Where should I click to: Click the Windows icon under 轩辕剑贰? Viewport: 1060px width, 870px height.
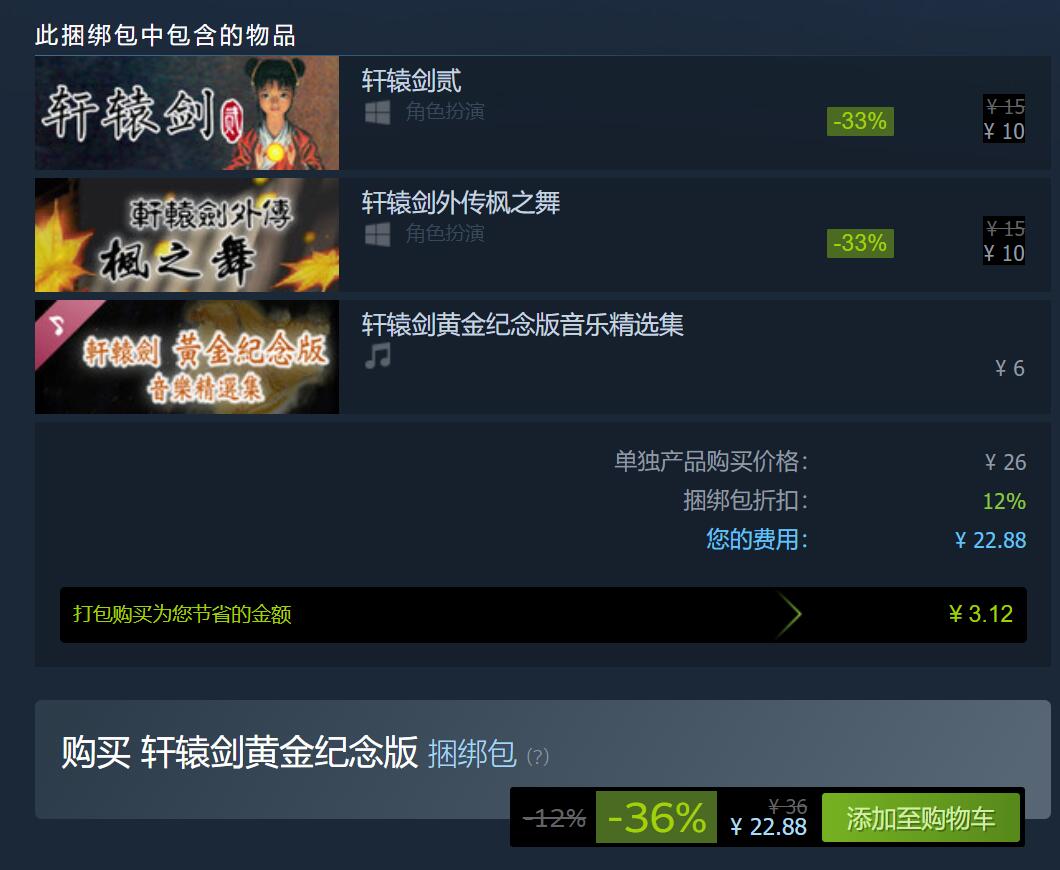[x=377, y=112]
